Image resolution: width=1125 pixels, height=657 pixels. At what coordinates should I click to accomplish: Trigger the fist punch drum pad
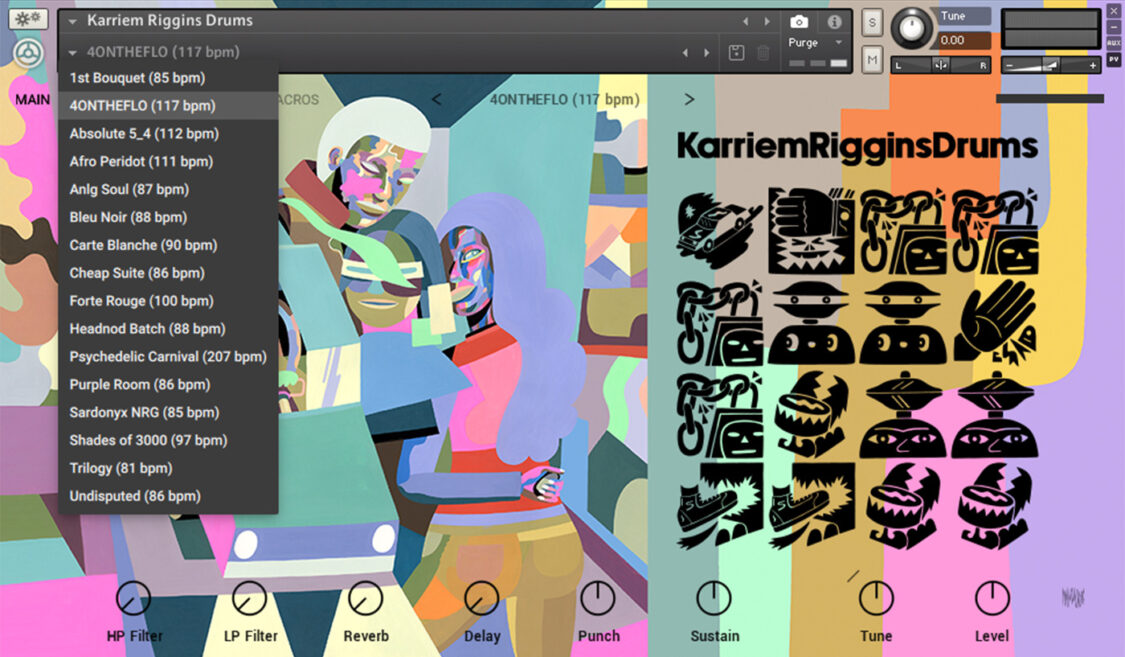tap(811, 230)
